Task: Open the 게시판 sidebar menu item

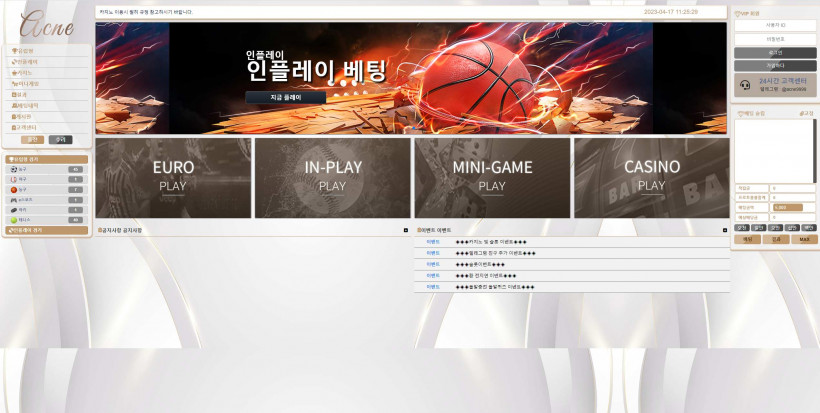Action: [x=48, y=117]
